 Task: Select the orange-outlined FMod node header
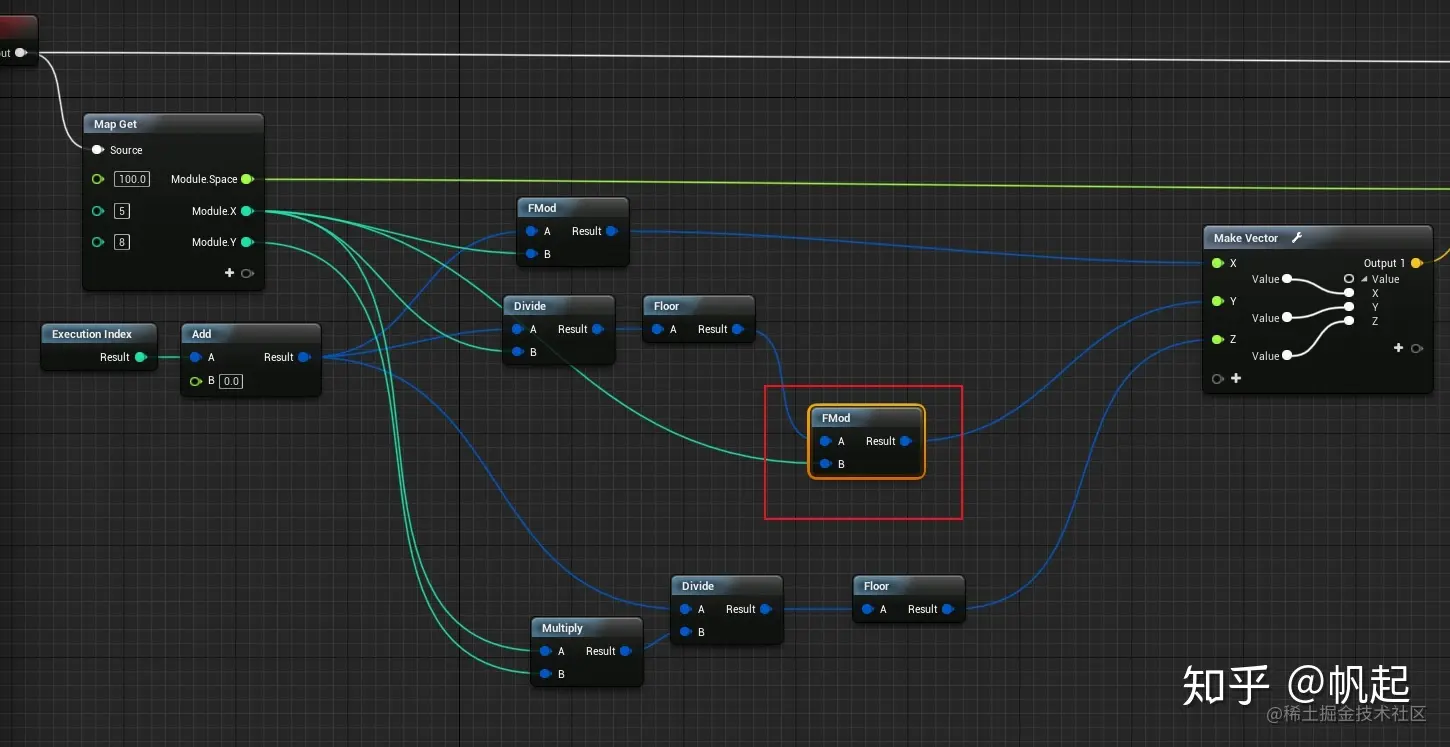[x=866, y=418]
